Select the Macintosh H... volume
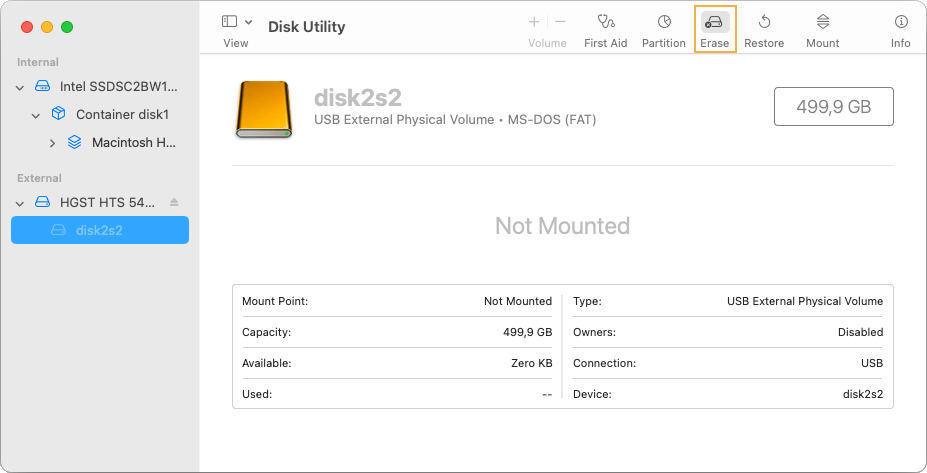The height and width of the screenshot is (473, 927). click(x=134, y=142)
